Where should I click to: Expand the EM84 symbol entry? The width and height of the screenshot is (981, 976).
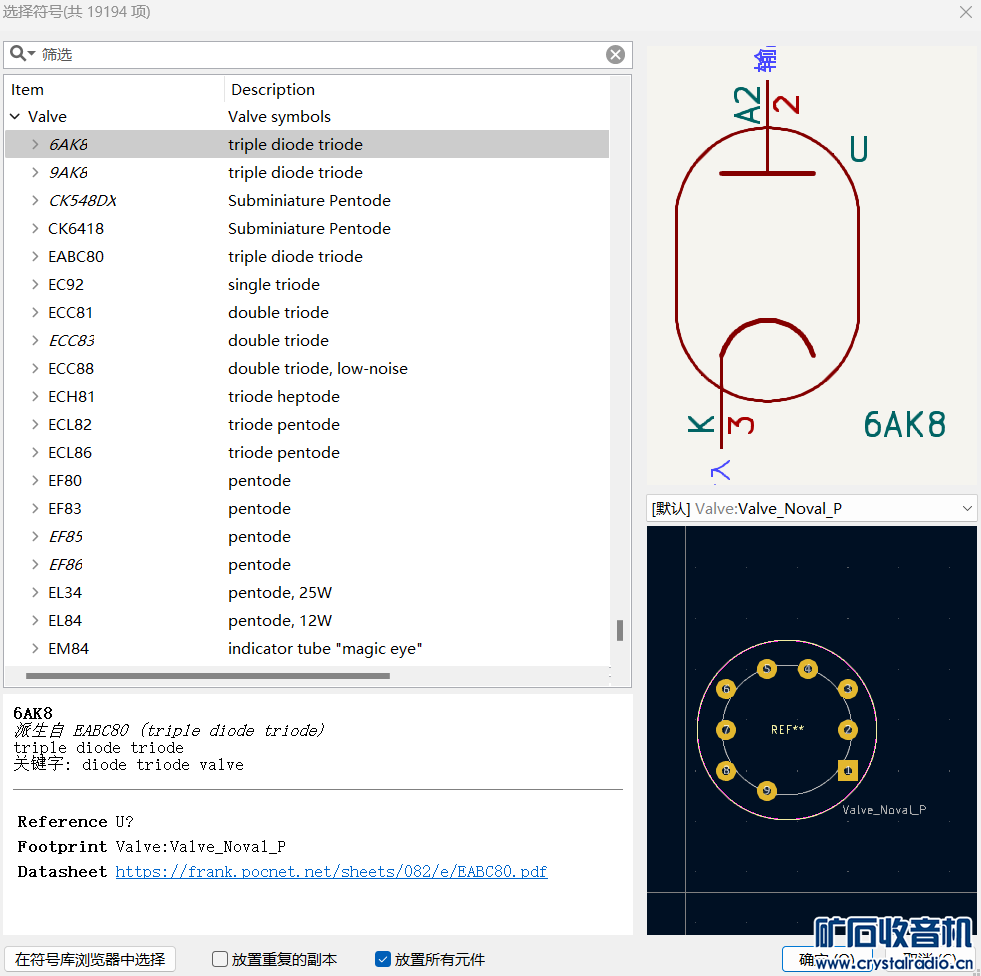(x=35, y=649)
